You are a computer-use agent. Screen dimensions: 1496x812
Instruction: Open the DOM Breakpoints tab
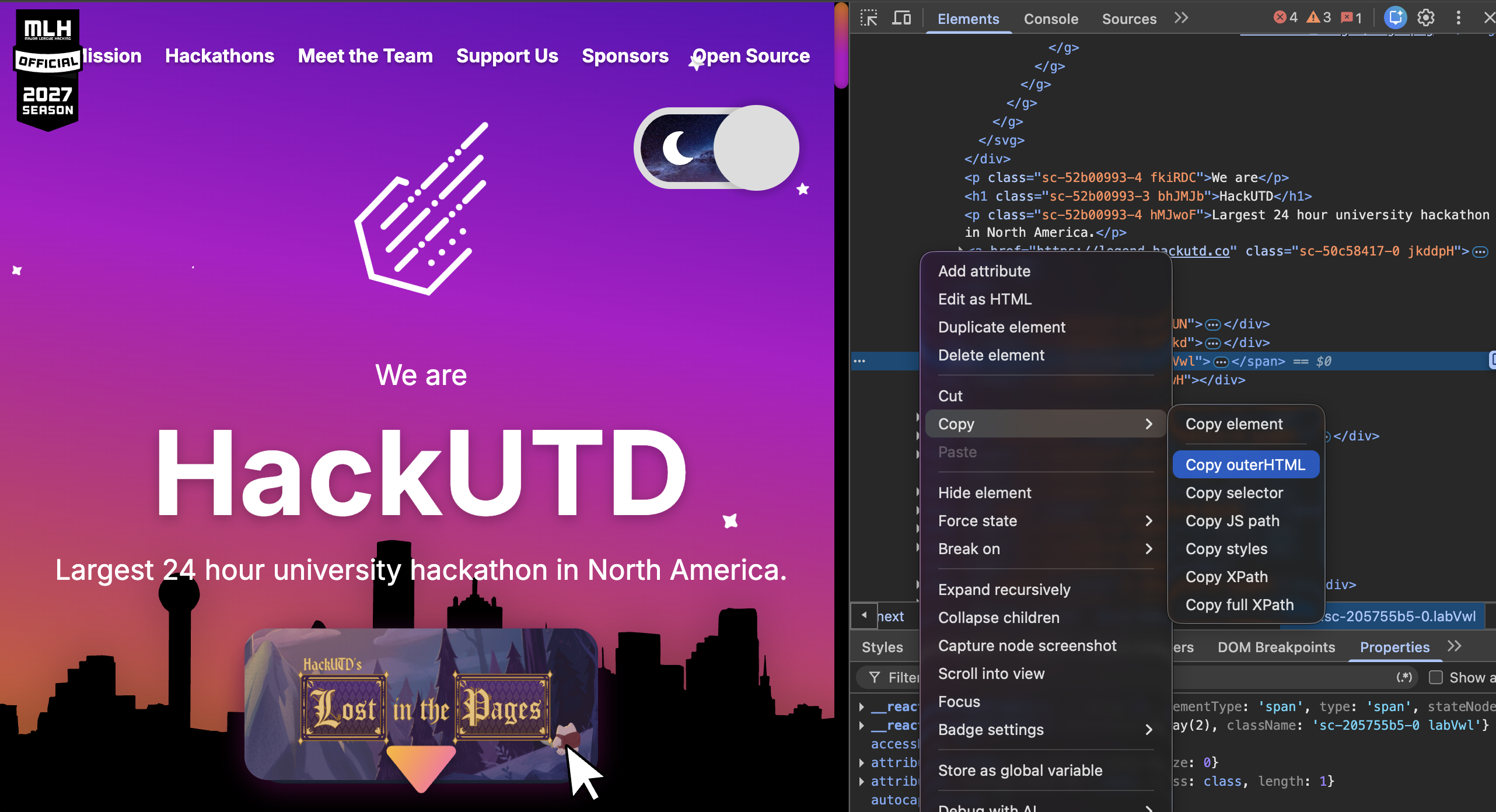pos(1276,647)
